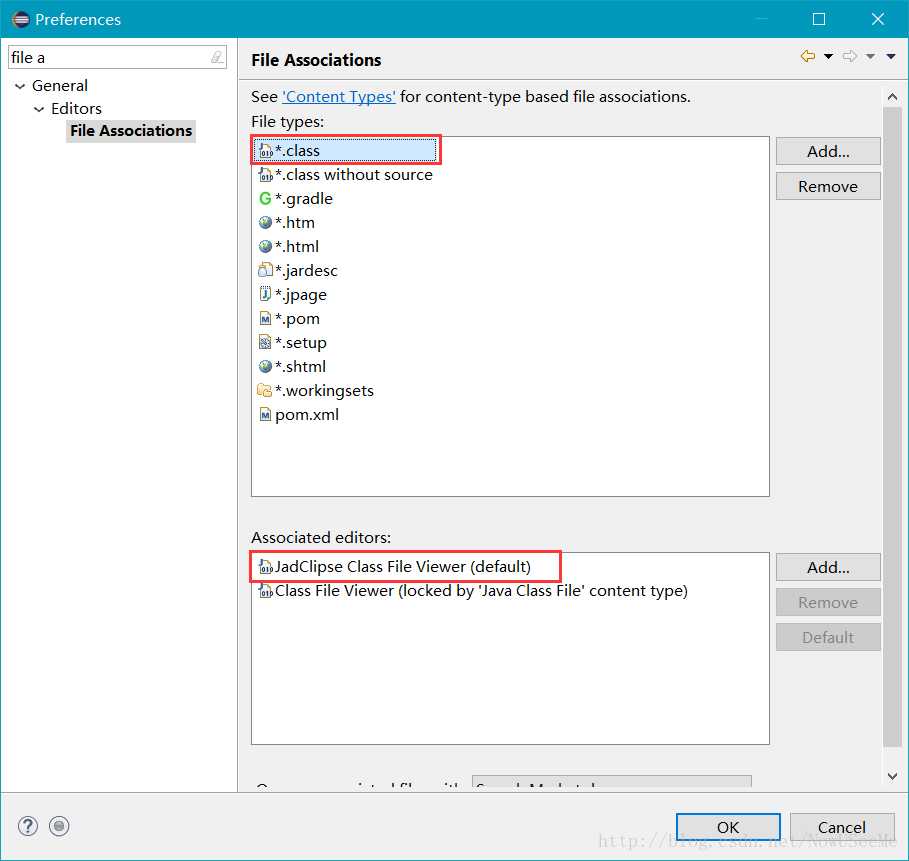909x861 pixels.
Task: Click in the filter text field
Action: point(110,57)
